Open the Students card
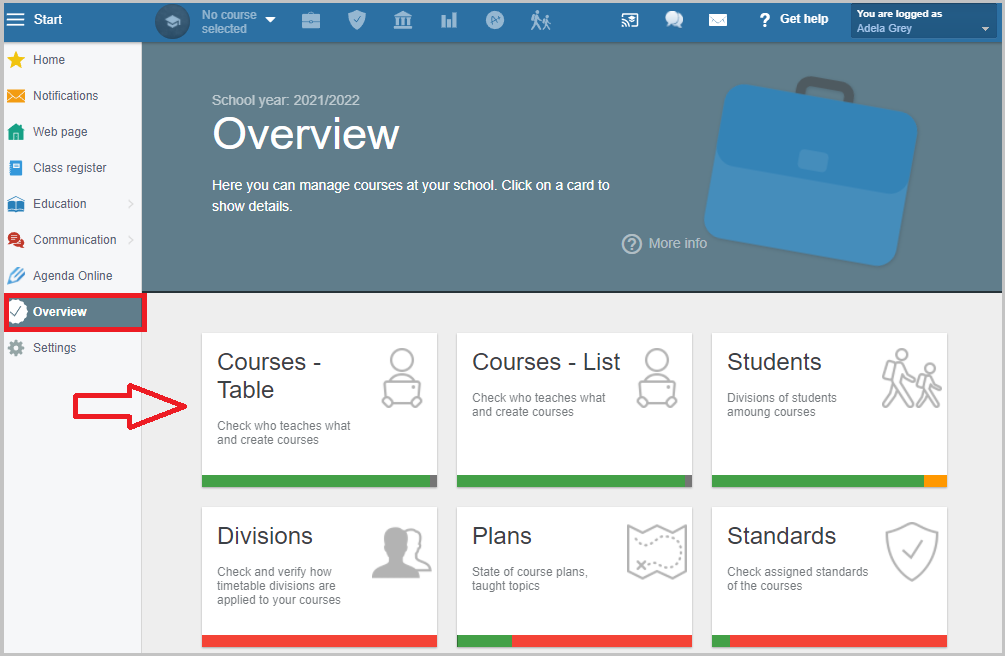 click(x=829, y=410)
